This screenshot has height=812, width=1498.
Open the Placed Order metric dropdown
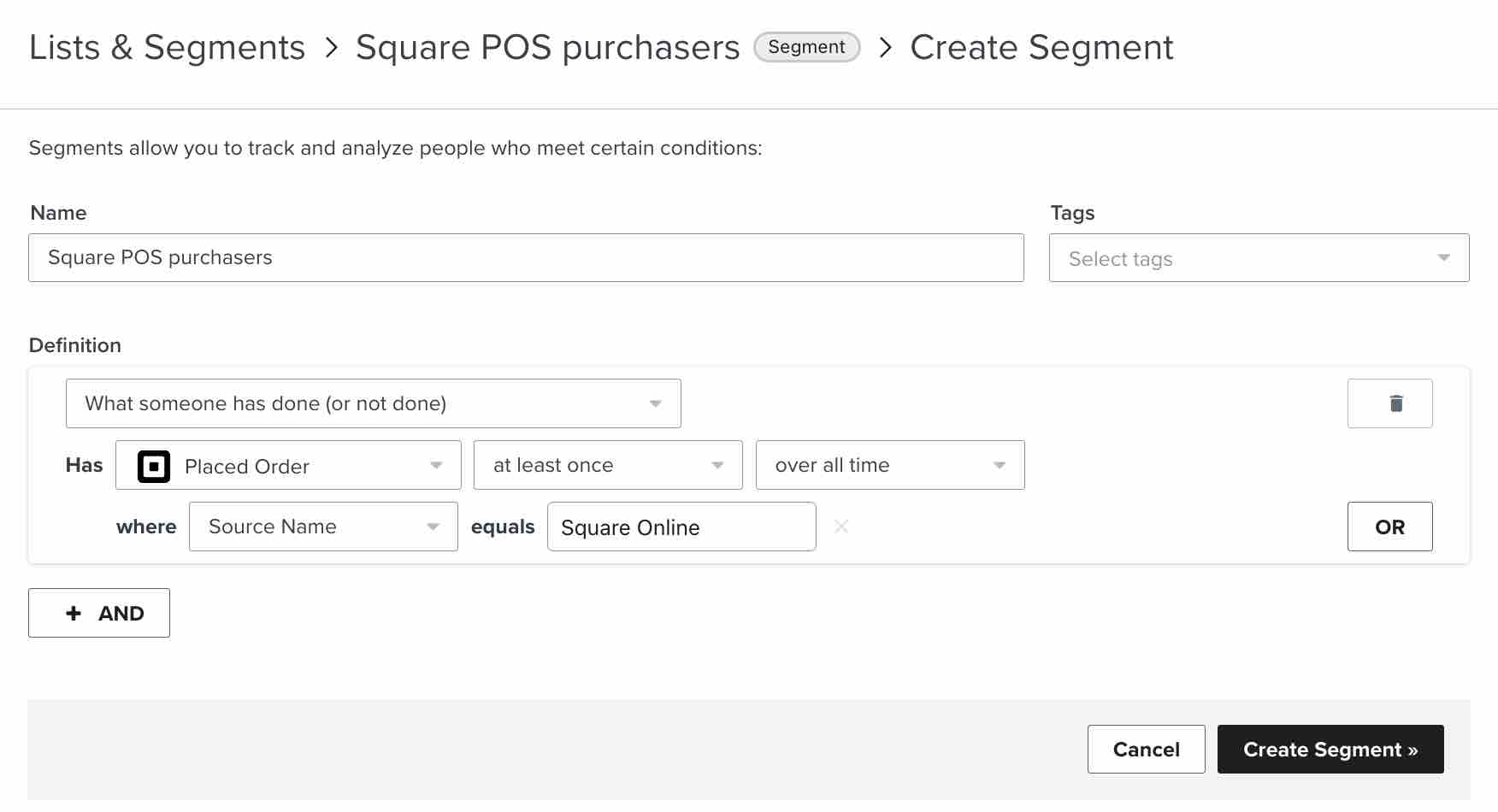point(287,465)
